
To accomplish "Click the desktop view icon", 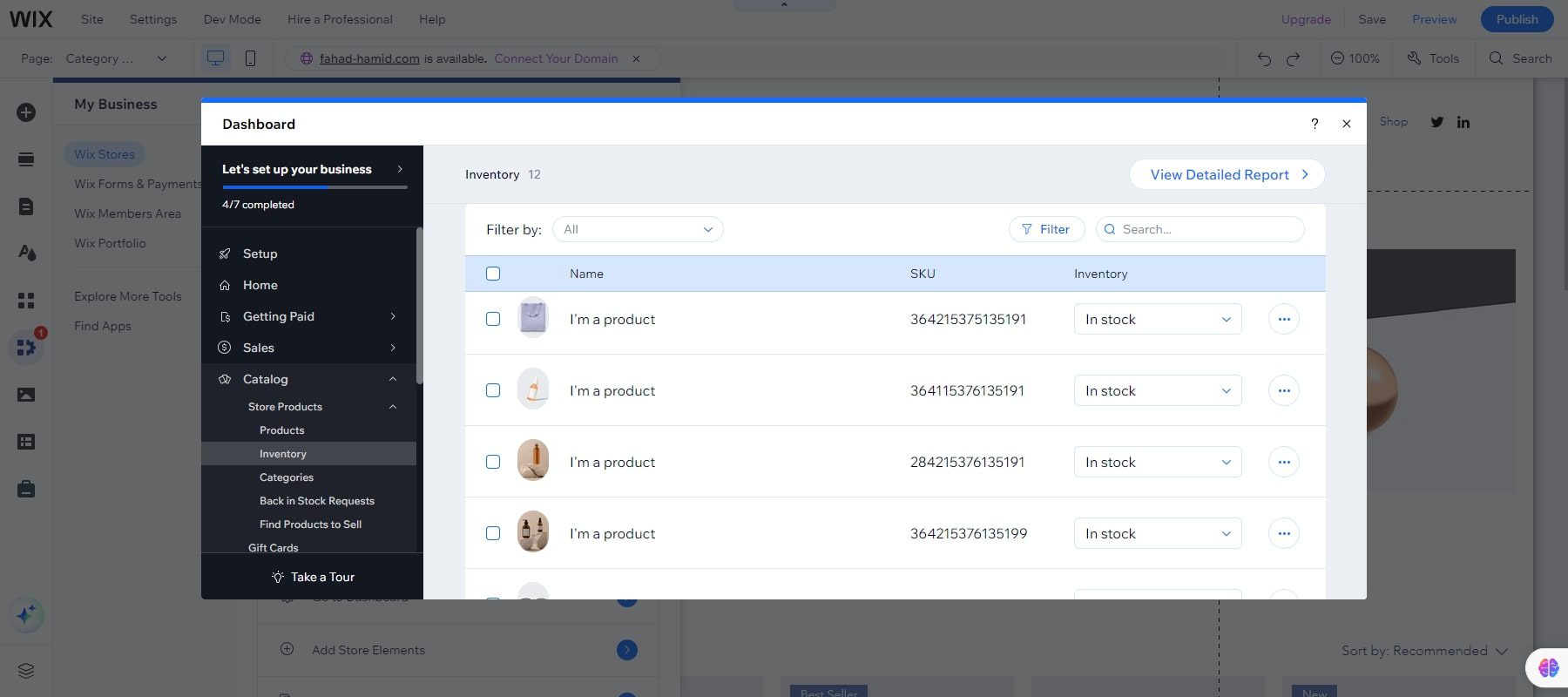I will coord(215,58).
